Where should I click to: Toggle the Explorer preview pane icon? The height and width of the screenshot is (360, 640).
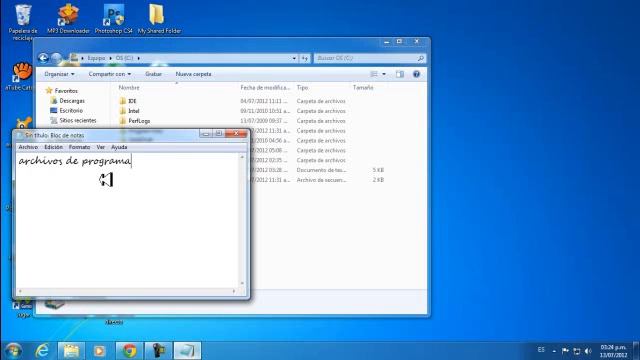tap(400, 74)
